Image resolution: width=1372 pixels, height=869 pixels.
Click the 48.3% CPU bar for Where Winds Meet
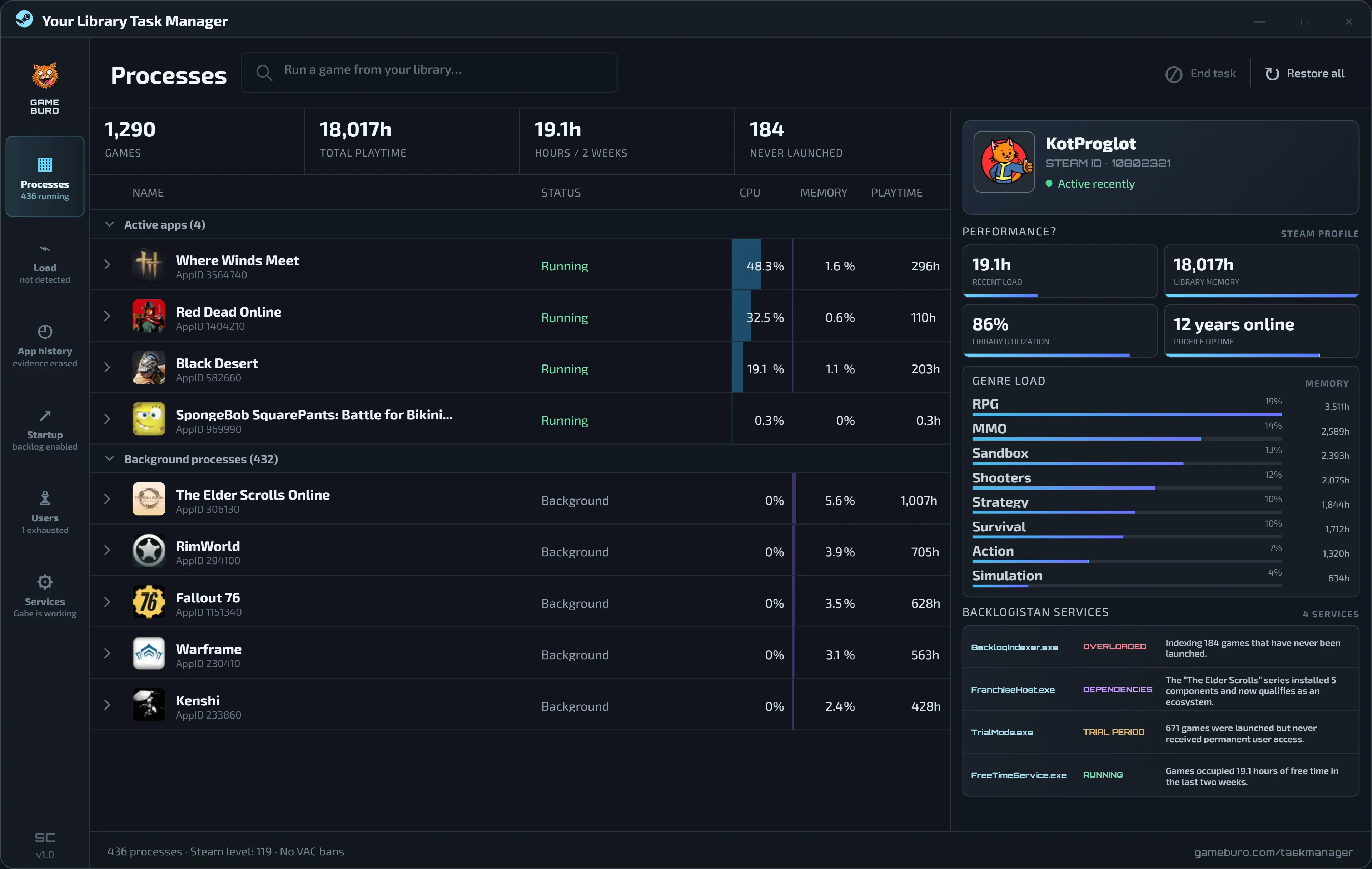746,264
